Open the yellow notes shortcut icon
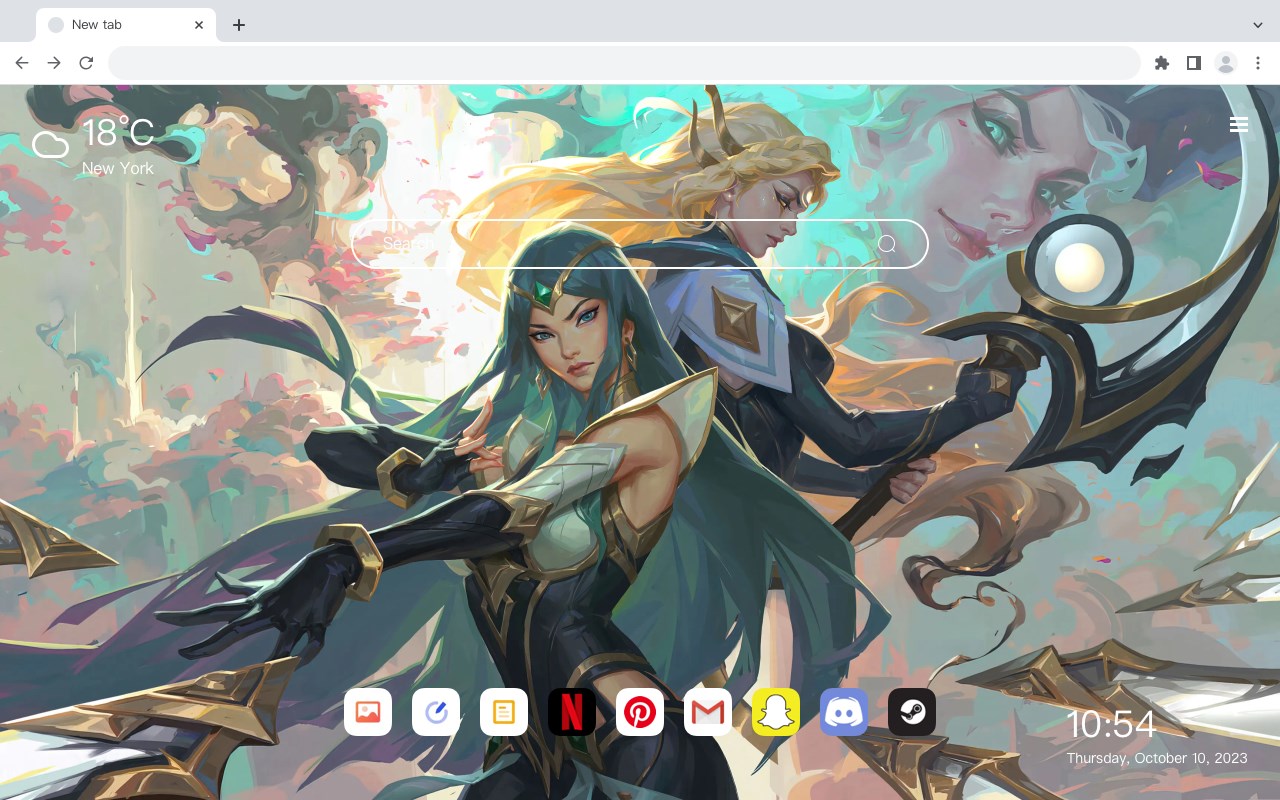Screen dimensions: 1280x800 (504, 712)
